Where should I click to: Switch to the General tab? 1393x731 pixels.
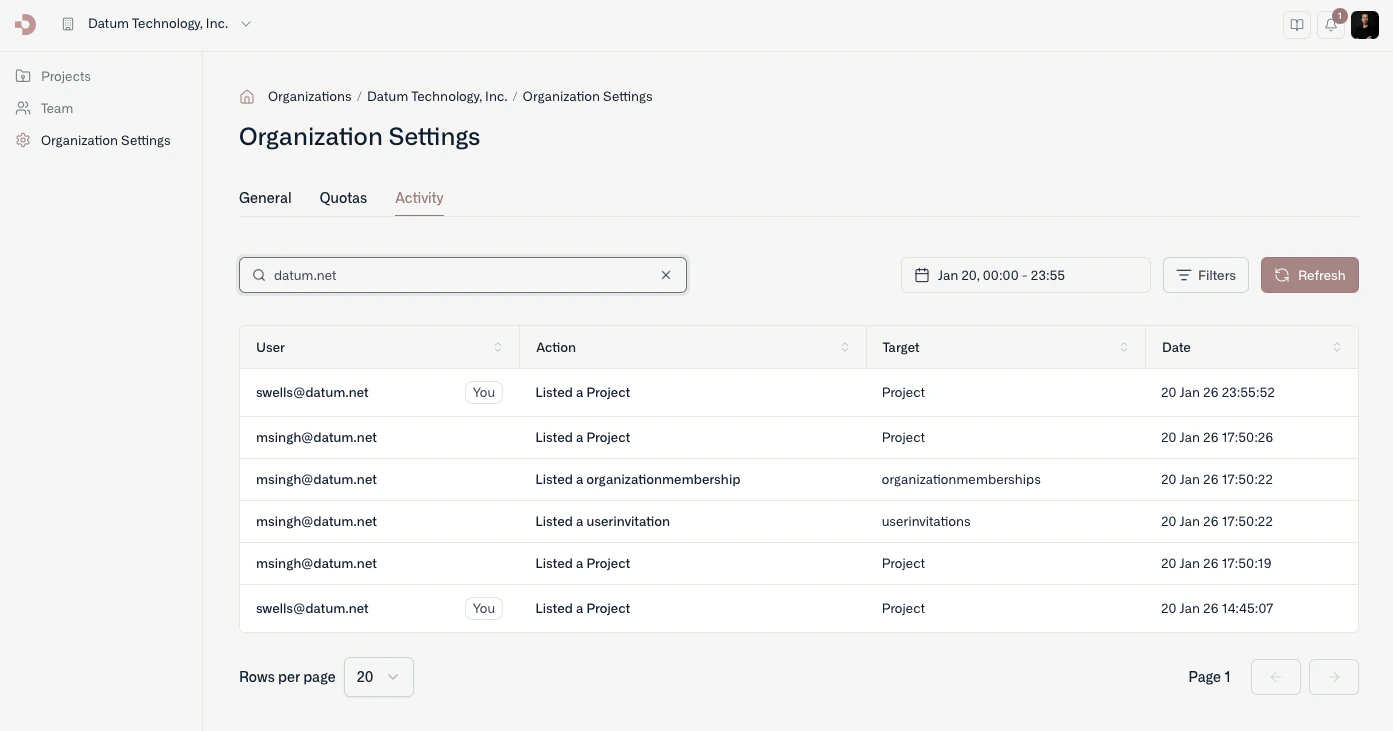pos(264,198)
